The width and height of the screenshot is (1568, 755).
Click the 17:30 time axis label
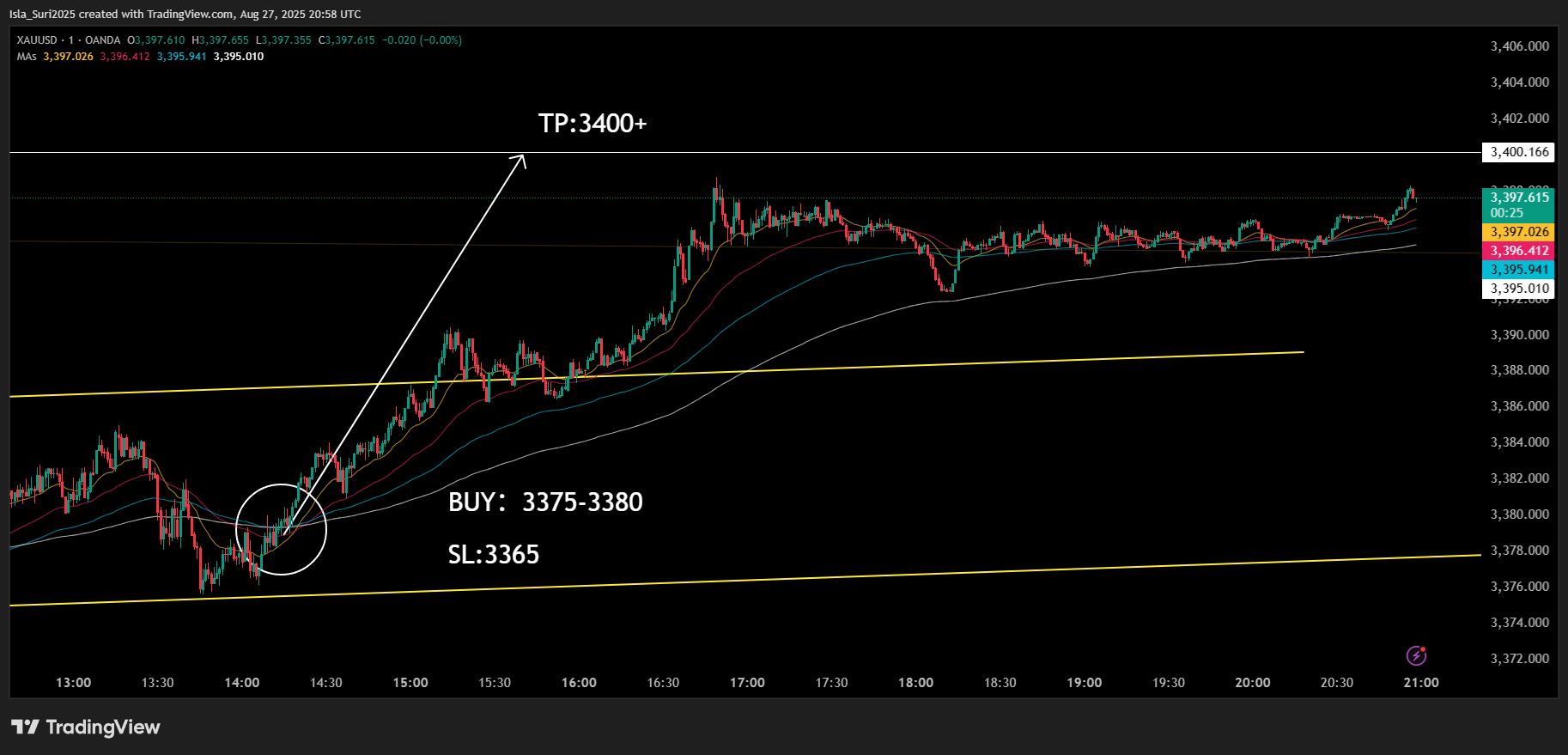[831, 683]
